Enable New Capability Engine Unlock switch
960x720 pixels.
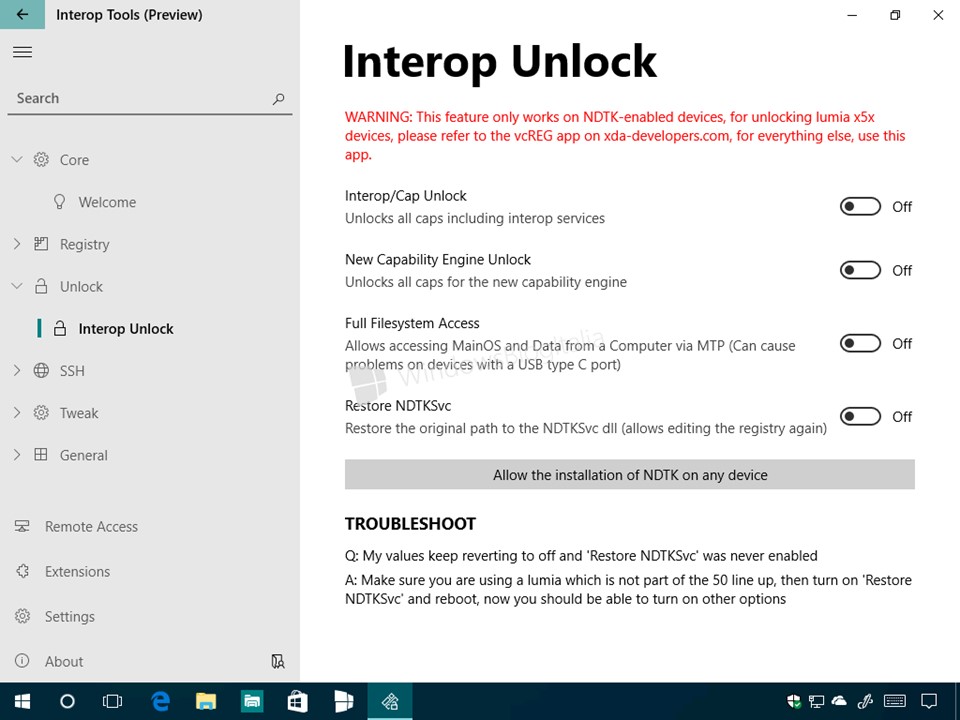[860, 270]
